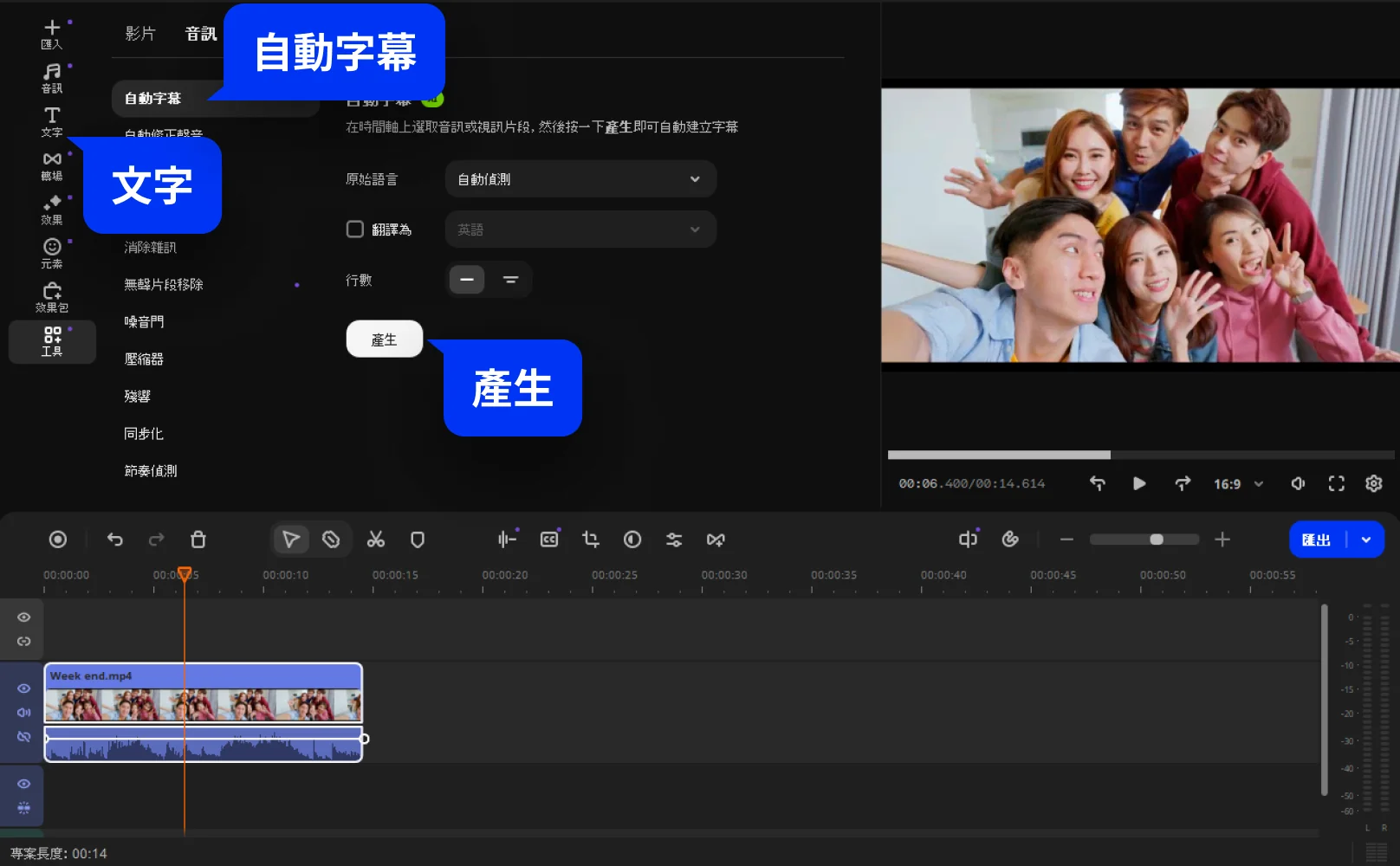This screenshot has height=866, width=1400.
Task: Click the CC subtitles icon in toolbar
Action: 549,540
